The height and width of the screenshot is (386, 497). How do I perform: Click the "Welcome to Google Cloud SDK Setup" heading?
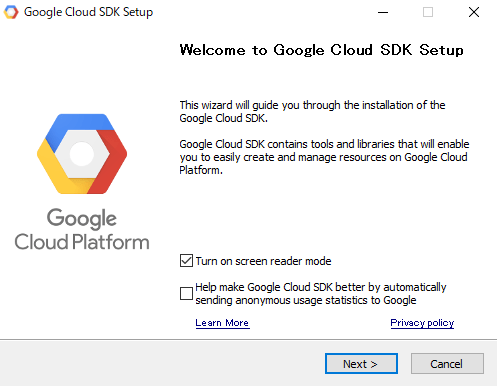point(322,50)
